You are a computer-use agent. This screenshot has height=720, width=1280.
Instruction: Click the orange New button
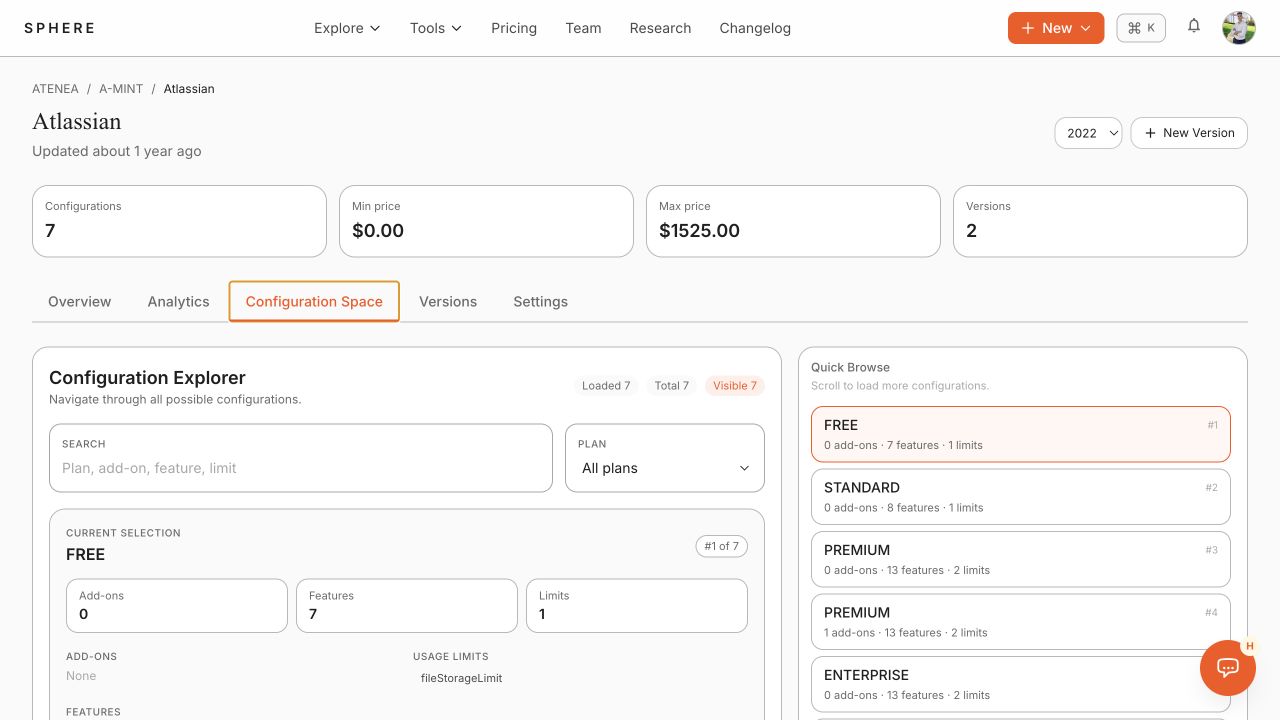point(1056,28)
